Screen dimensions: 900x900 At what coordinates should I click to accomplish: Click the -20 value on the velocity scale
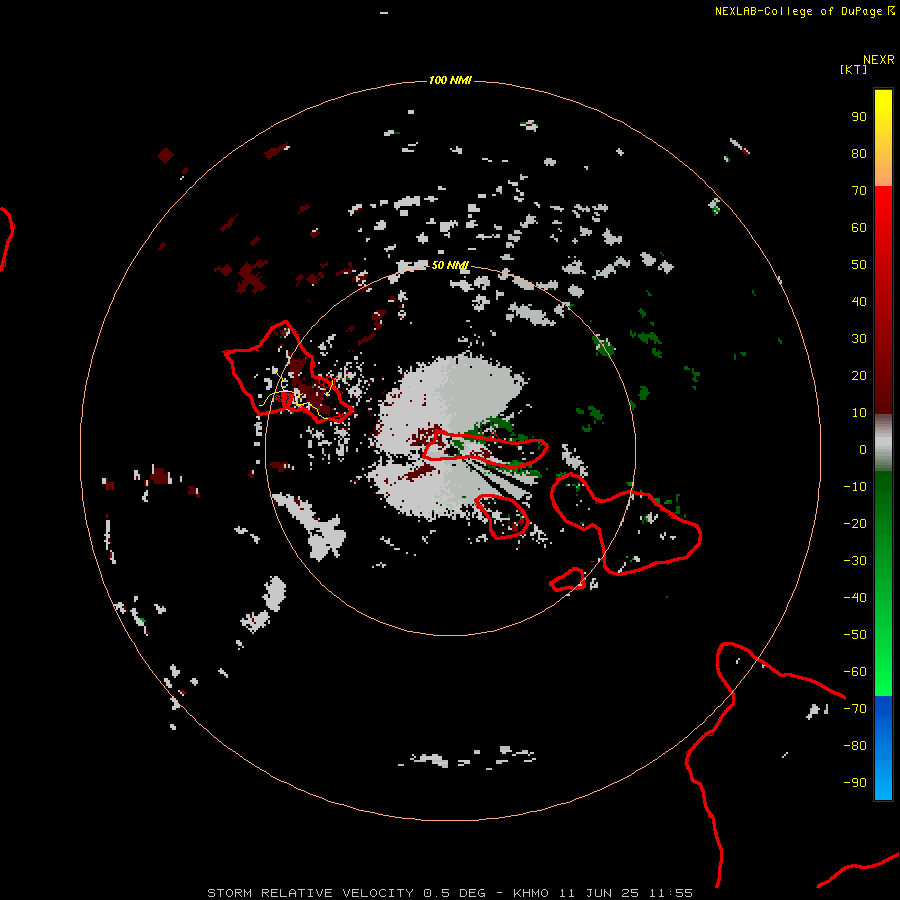pyautogui.click(x=855, y=523)
